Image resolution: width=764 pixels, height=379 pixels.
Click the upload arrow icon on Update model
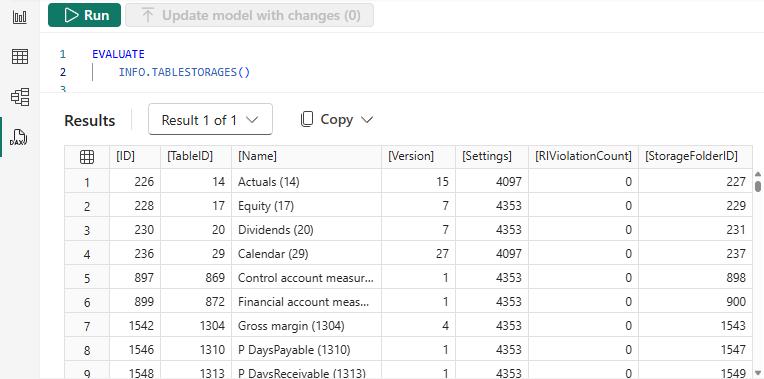point(148,15)
